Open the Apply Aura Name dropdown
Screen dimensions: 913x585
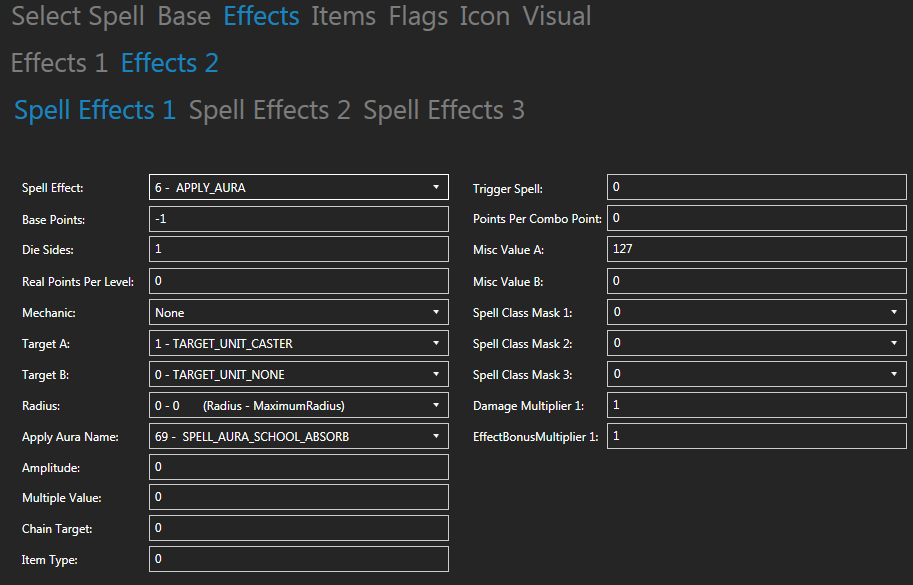click(x=298, y=436)
